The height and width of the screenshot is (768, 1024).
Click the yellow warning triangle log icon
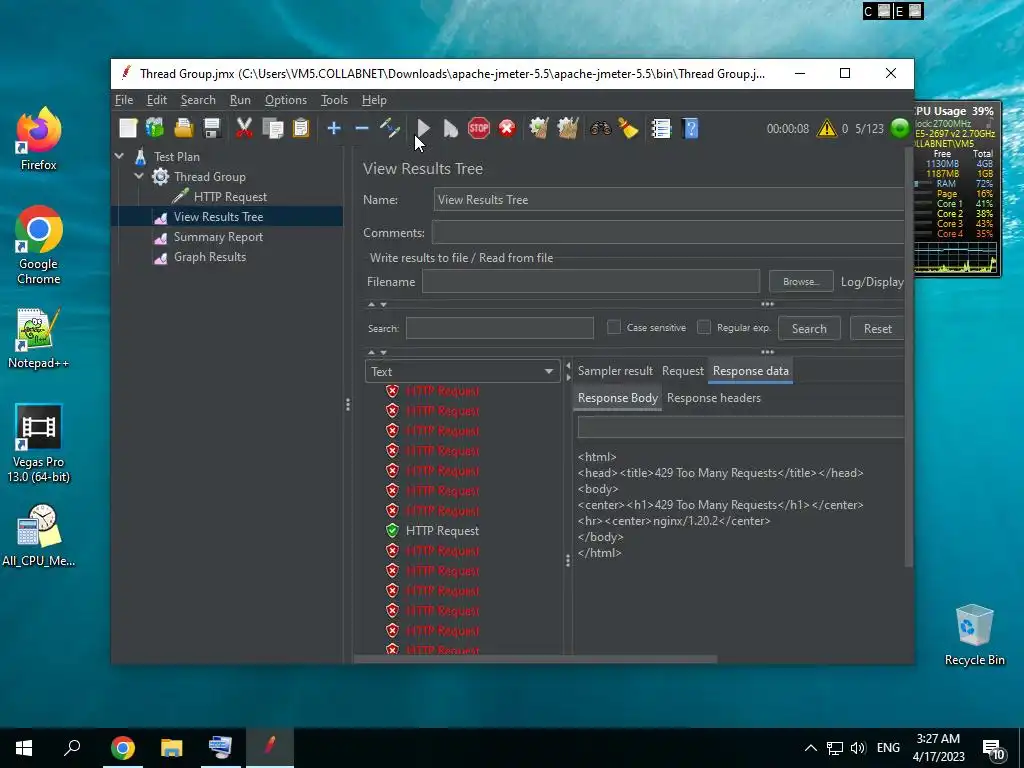826,128
